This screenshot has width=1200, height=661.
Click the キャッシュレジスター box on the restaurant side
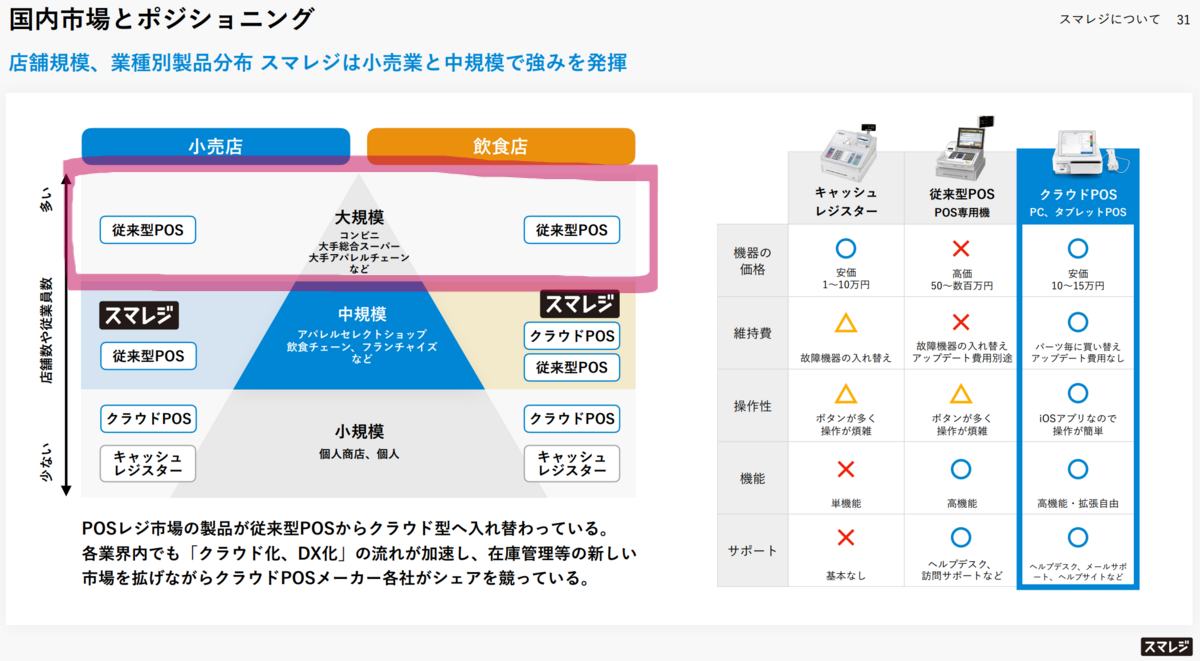point(572,463)
